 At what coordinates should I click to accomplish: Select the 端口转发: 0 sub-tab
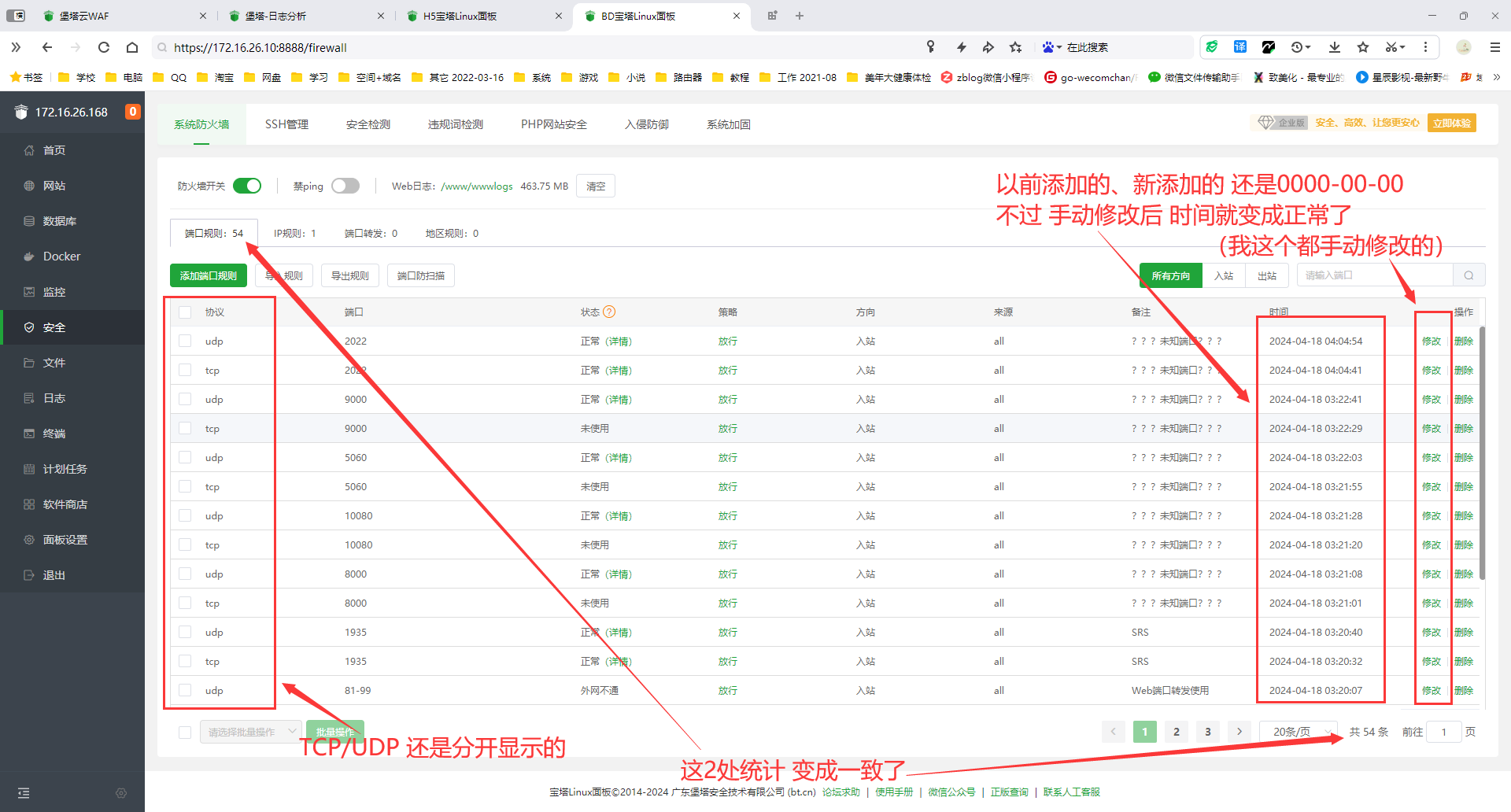(371, 233)
